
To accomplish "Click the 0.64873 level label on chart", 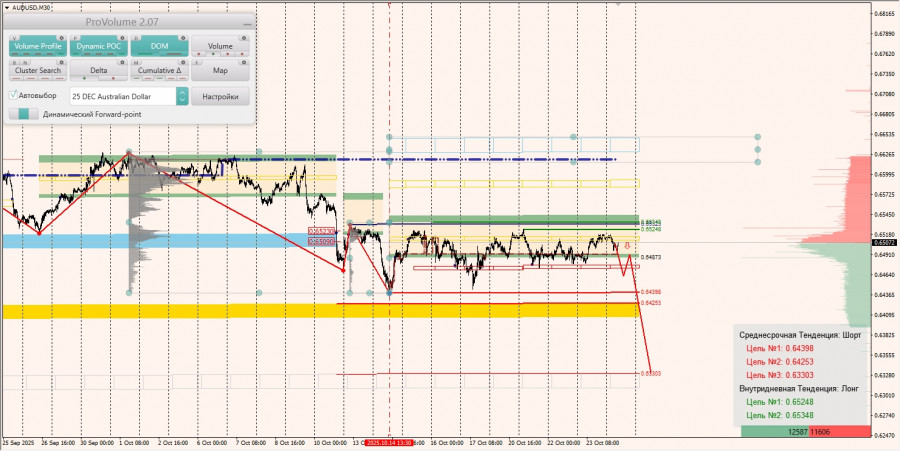I will 651,258.
